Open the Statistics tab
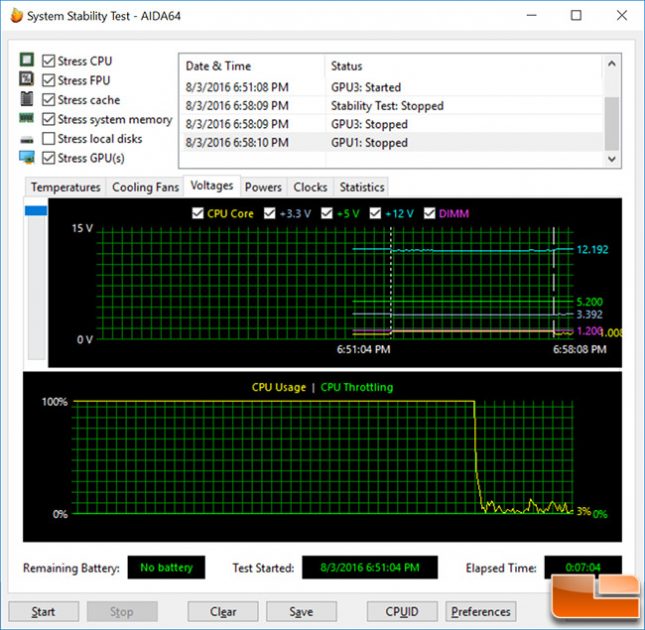Screen dimensions: 645x630 tap(362, 187)
